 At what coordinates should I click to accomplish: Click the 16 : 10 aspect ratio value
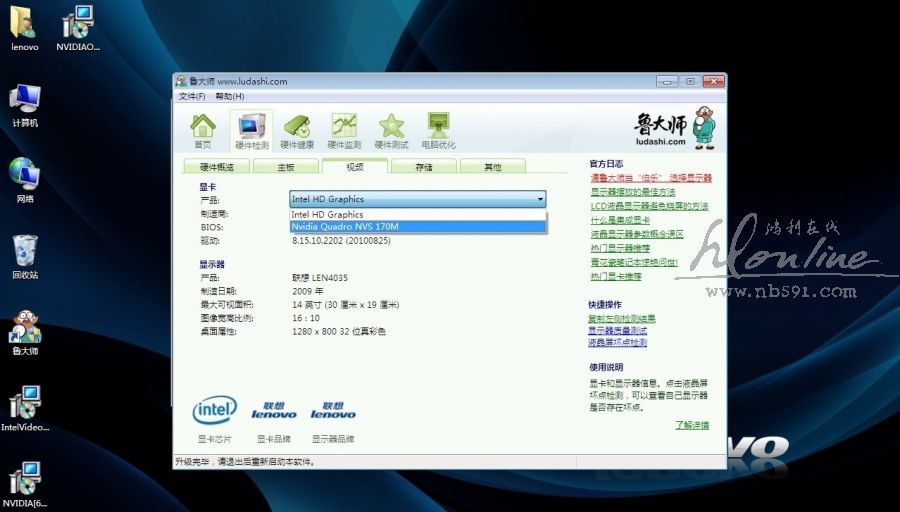(x=306, y=318)
